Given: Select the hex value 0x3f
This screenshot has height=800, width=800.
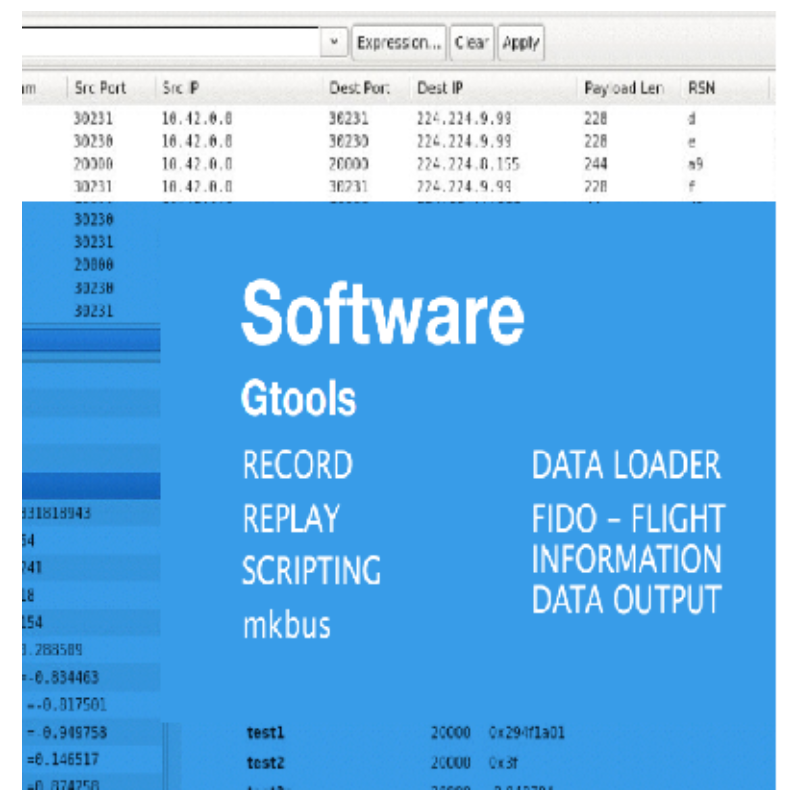Looking at the screenshot, I should coord(503,762).
